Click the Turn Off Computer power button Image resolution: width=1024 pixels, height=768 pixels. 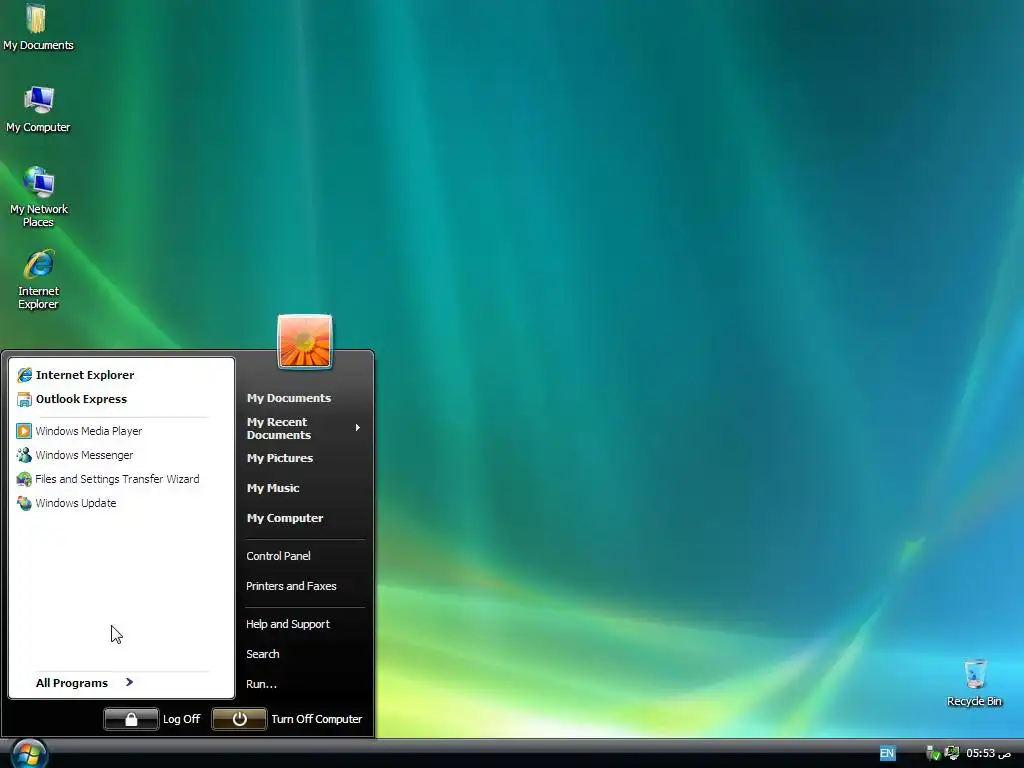click(x=239, y=719)
